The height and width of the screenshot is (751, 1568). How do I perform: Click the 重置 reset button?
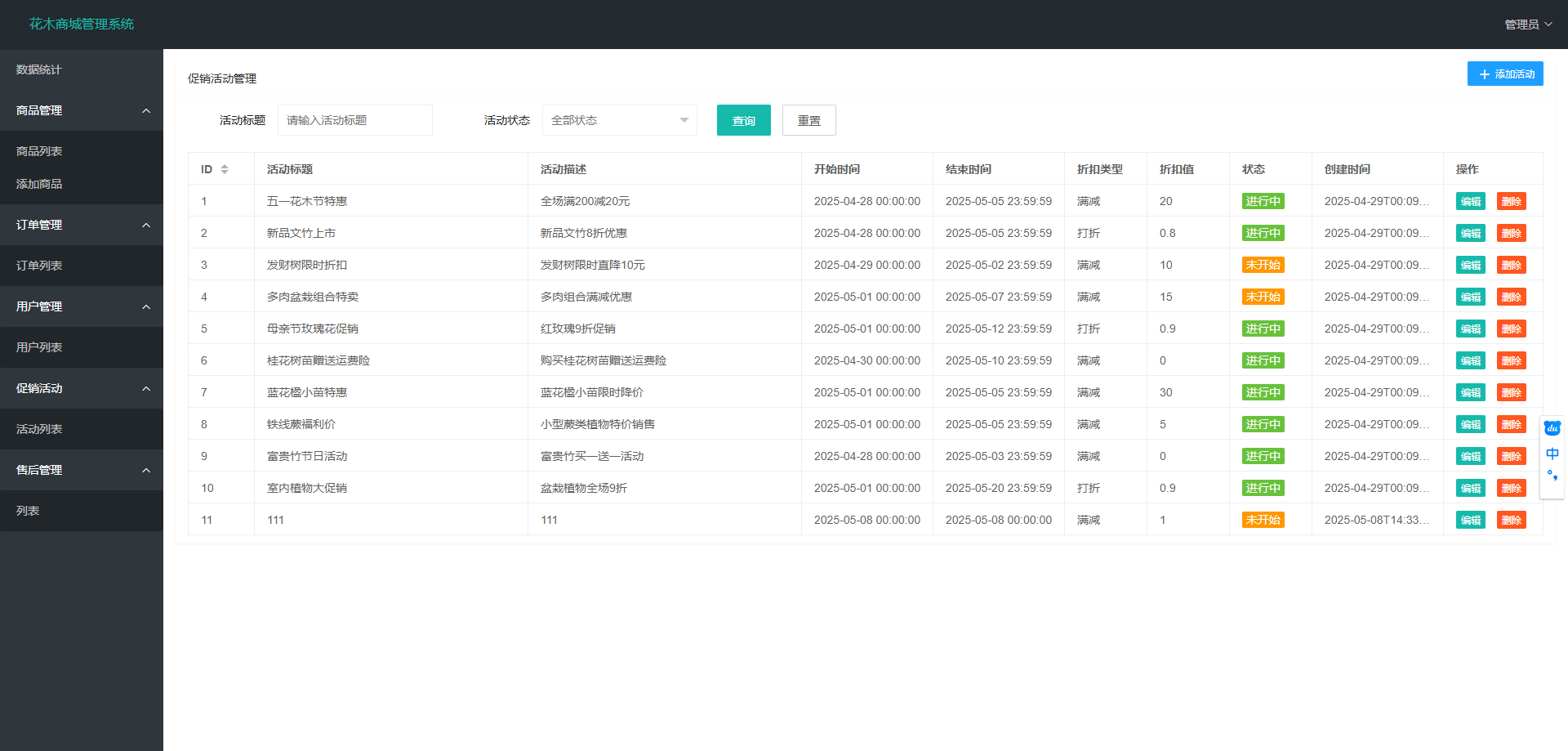[809, 120]
